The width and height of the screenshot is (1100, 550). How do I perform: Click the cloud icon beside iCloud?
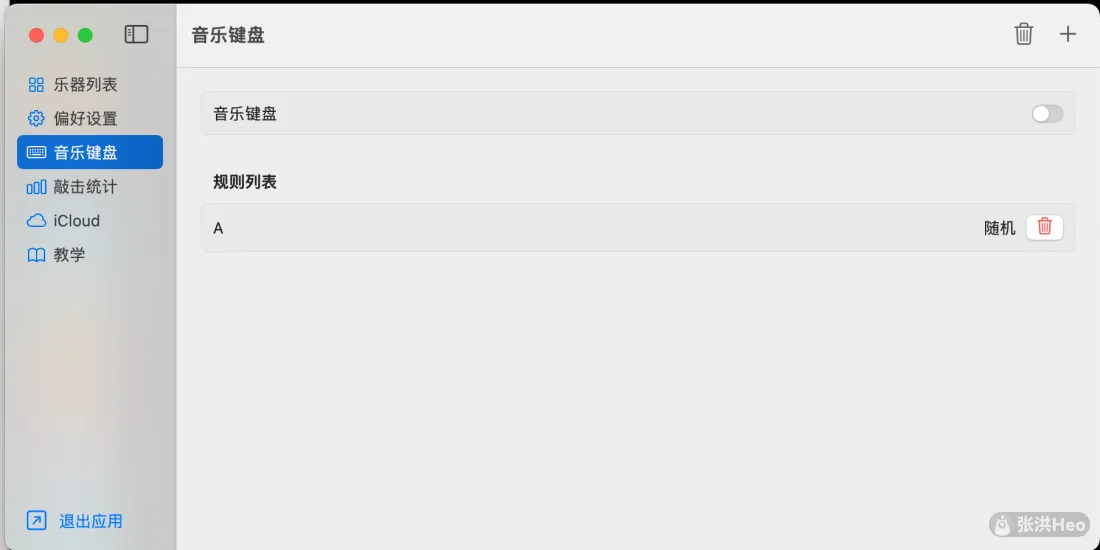click(x=36, y=220)
